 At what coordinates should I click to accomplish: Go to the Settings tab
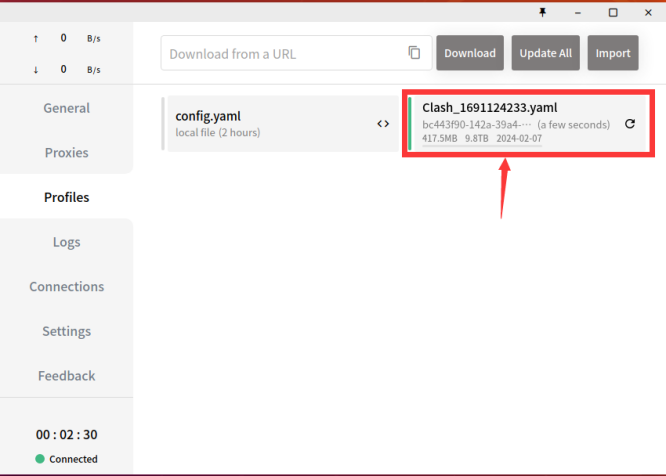point(67,331)
